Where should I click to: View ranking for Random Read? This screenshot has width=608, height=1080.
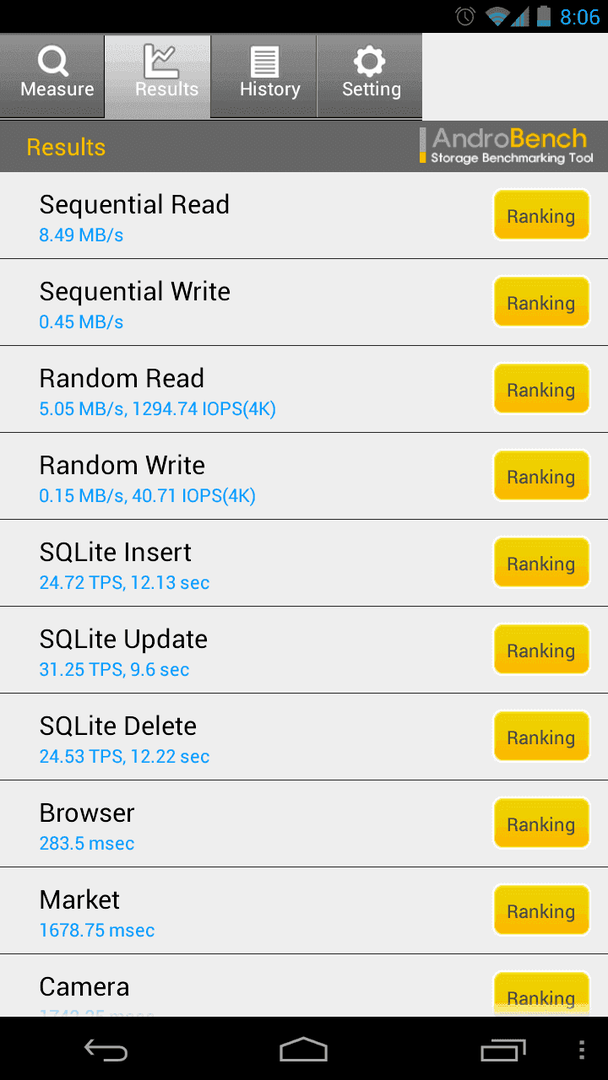(541, 389)
